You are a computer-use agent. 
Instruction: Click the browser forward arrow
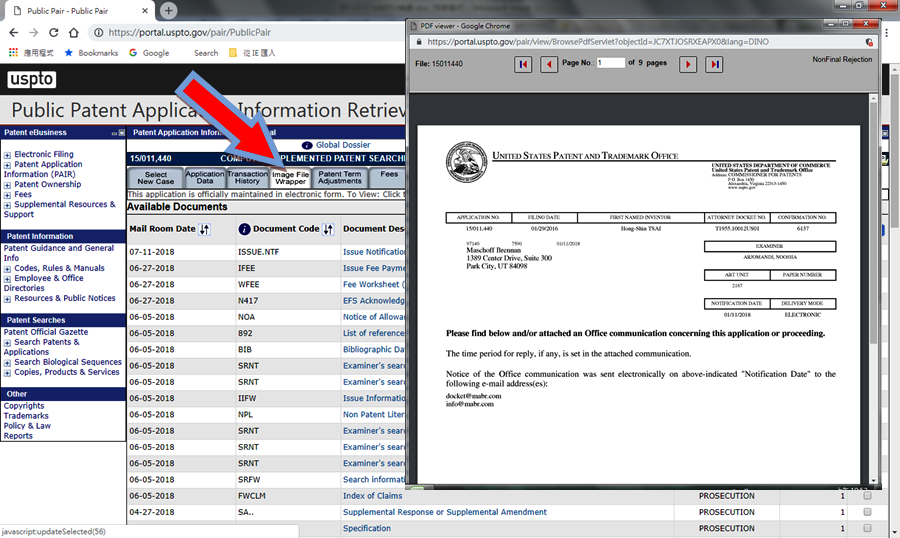[34, 33]
